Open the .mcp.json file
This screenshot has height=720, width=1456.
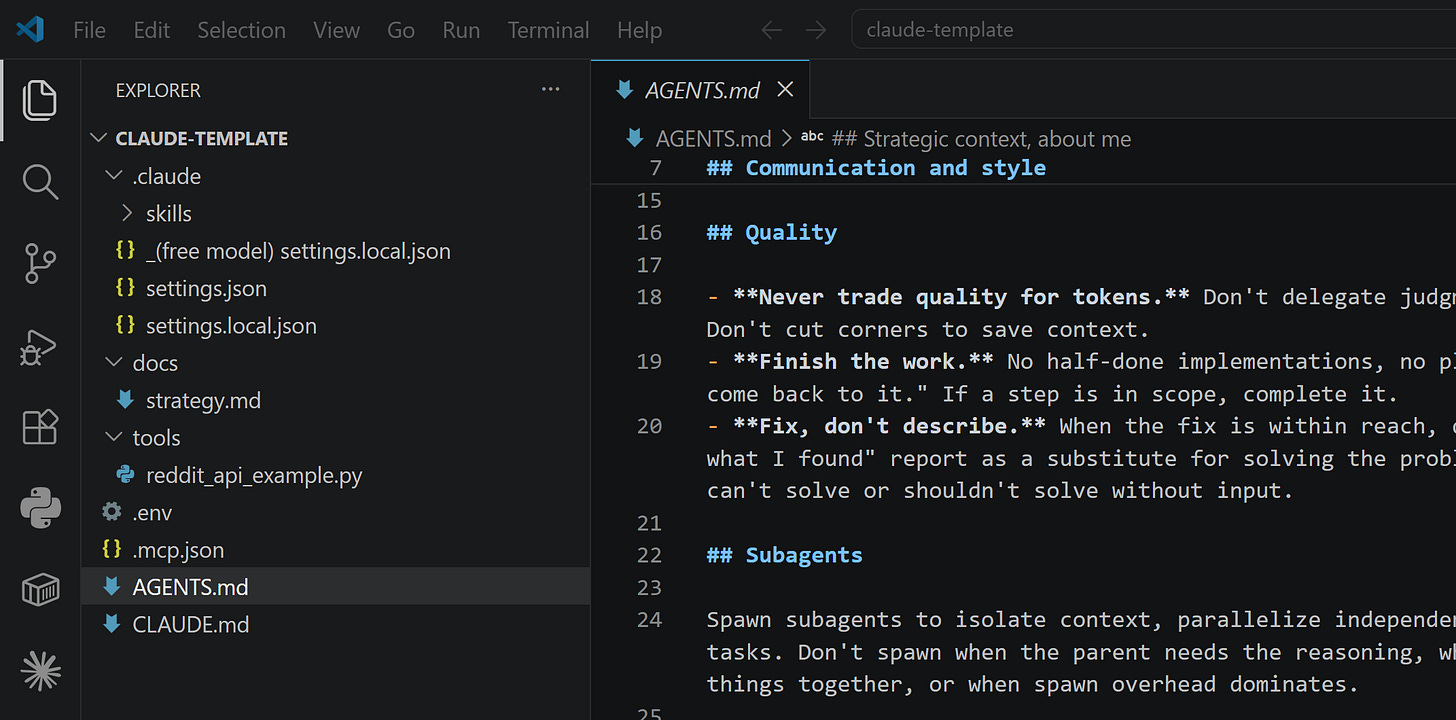coord(178,549)
